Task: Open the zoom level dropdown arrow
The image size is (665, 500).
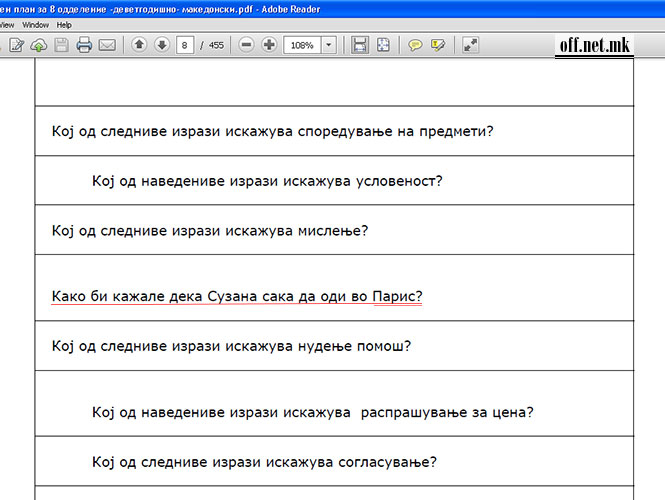Action: click(329, 45)
